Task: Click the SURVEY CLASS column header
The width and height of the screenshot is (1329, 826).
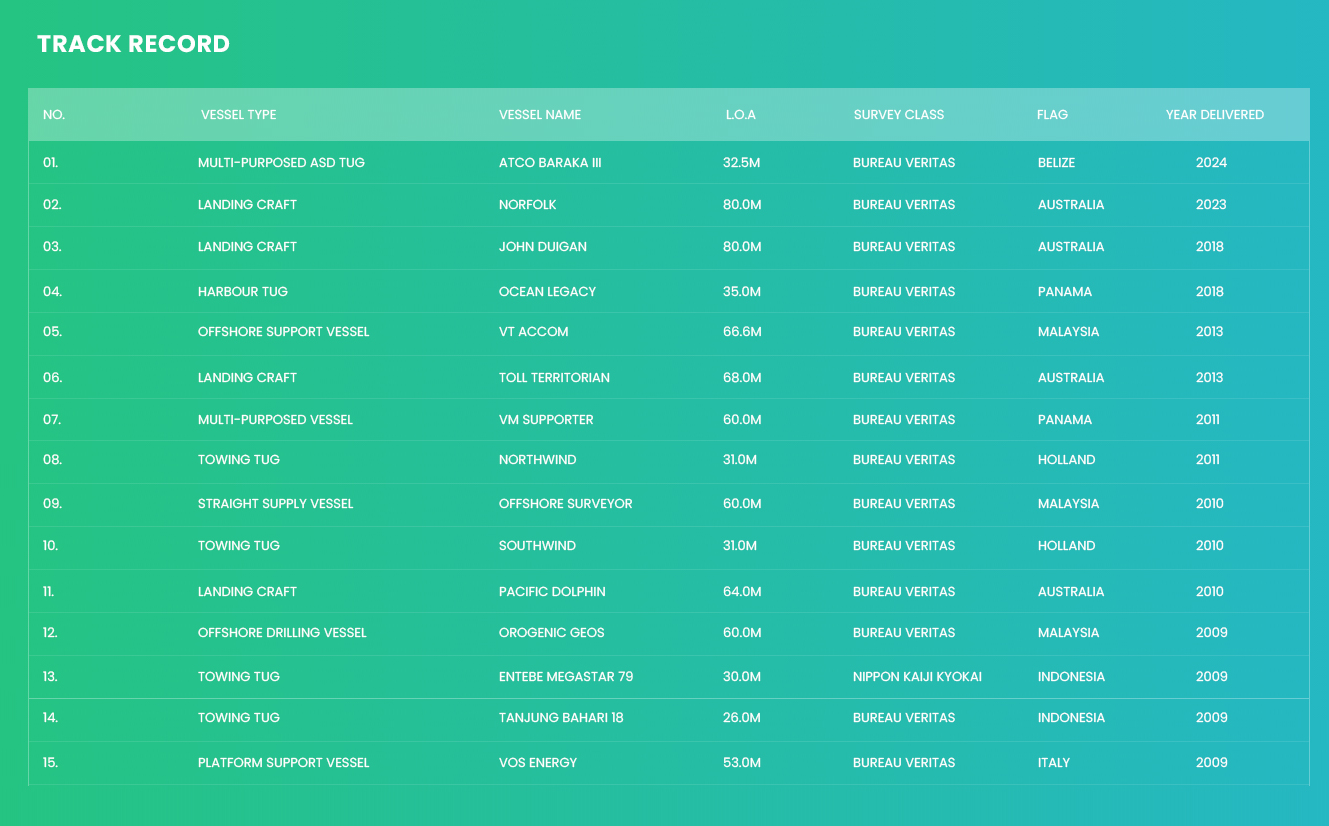Action: [x=898, y=115]
